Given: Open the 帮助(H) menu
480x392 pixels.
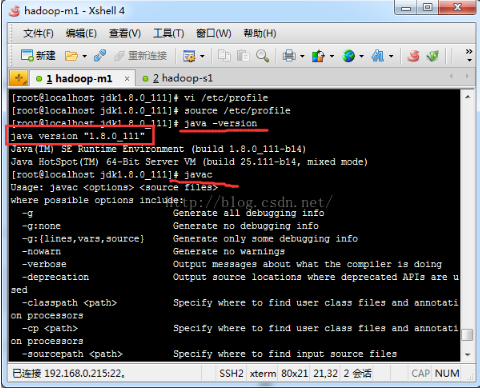Looking at the screenshot, I should [x=260, y=33].
